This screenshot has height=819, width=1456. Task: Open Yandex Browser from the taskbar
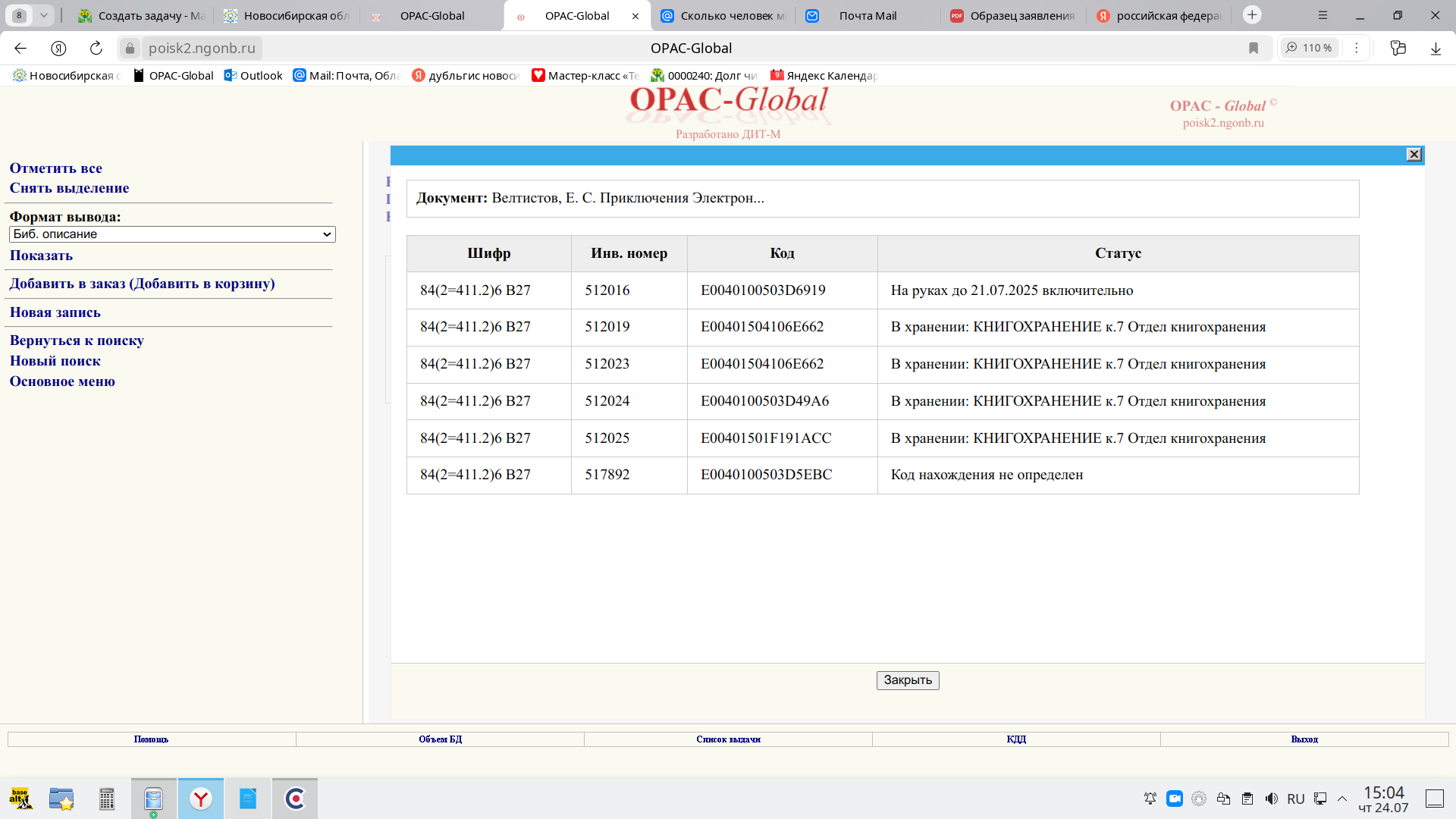(201, 799)
